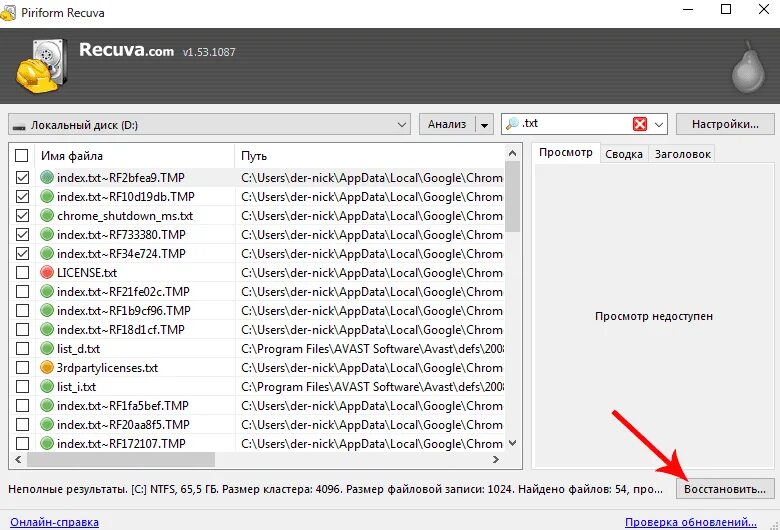Expand the Анализ button dropdown arrow

point(485,124)
